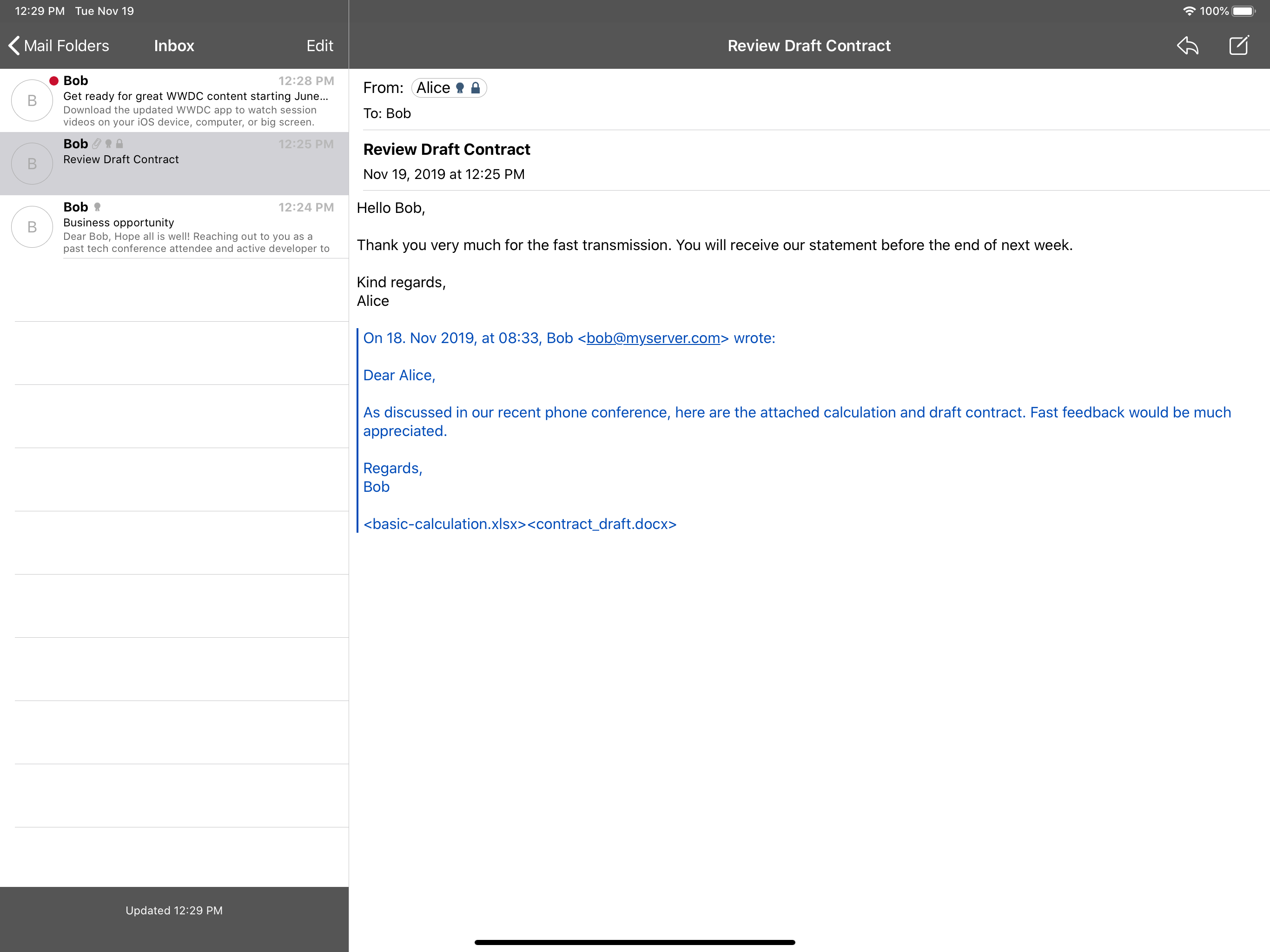
Task: Tap the Edit button in Inbox
Action: (320, 46)
